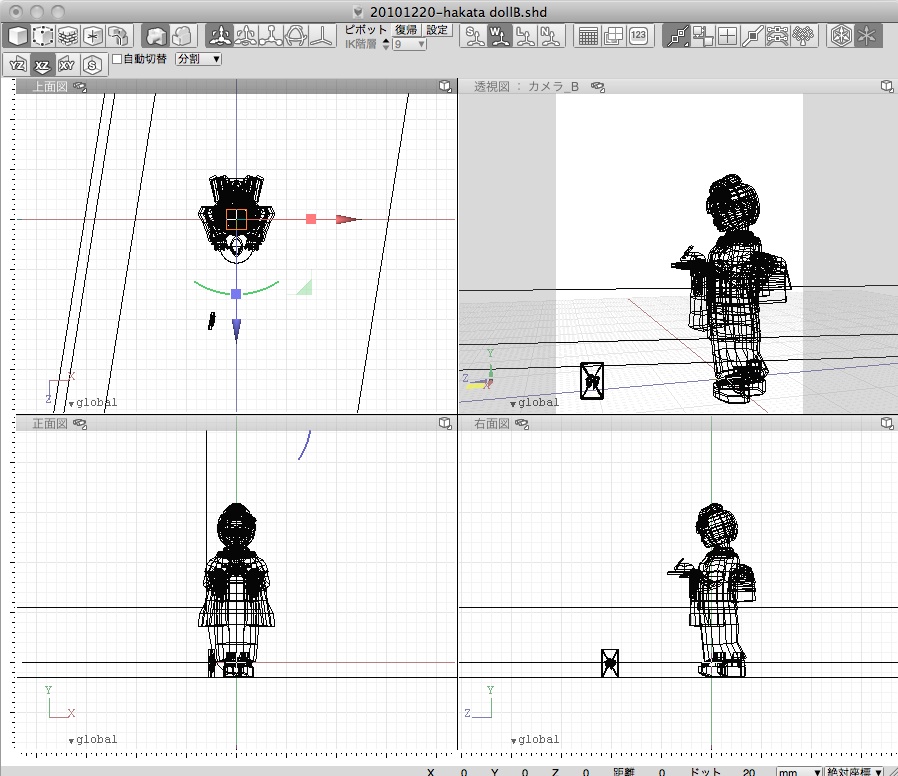Open the IK階層 value dropdown showing 9
The width and height of the screenshot is (898, 776).
pyautogui.click(x=409, y=44)
